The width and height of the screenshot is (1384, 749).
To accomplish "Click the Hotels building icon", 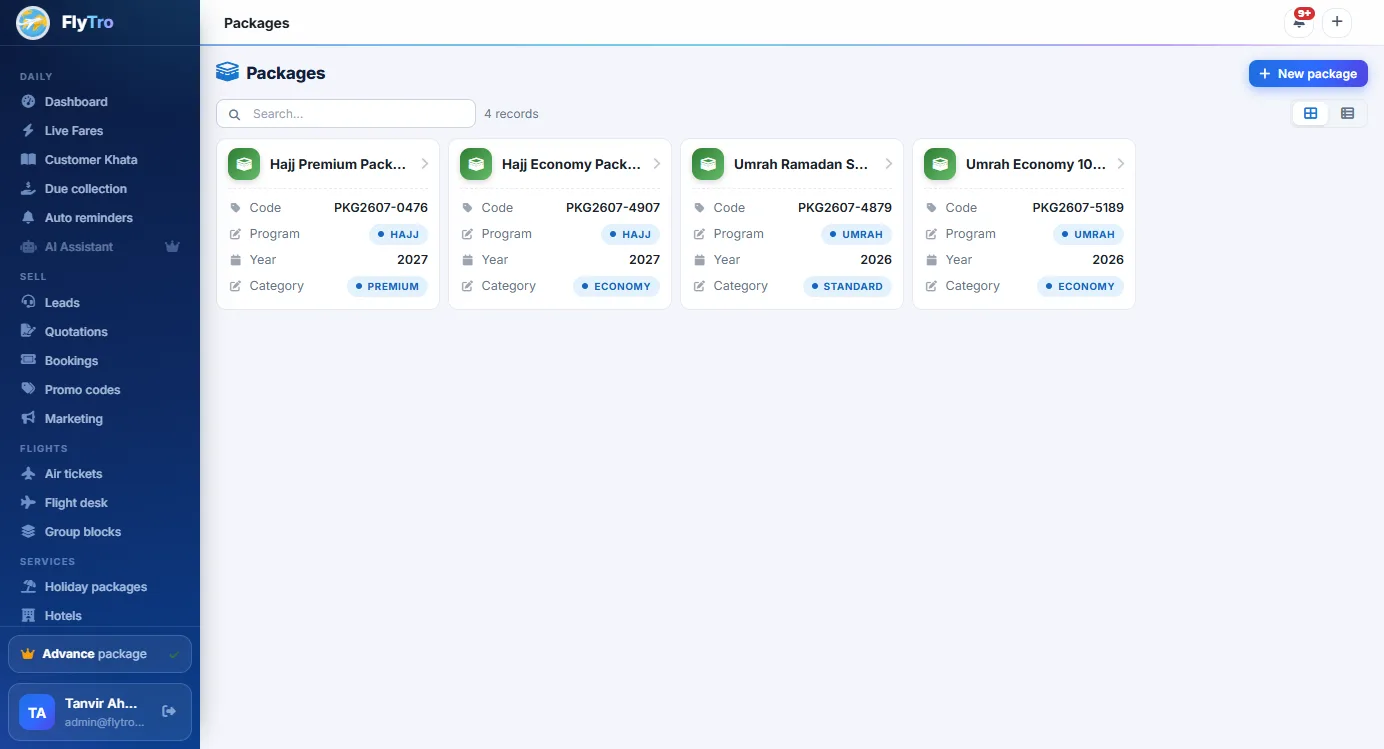I will click(28, 615).
